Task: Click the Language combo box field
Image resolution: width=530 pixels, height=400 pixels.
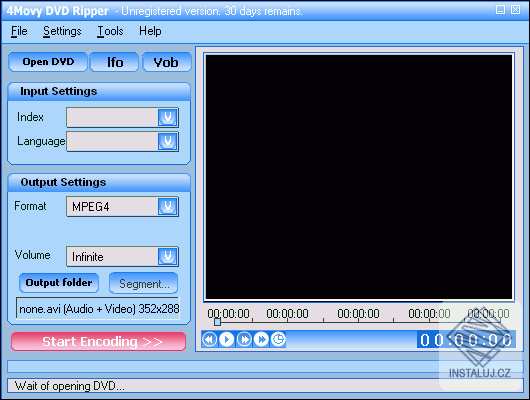Action: click(x=122, y=141)
